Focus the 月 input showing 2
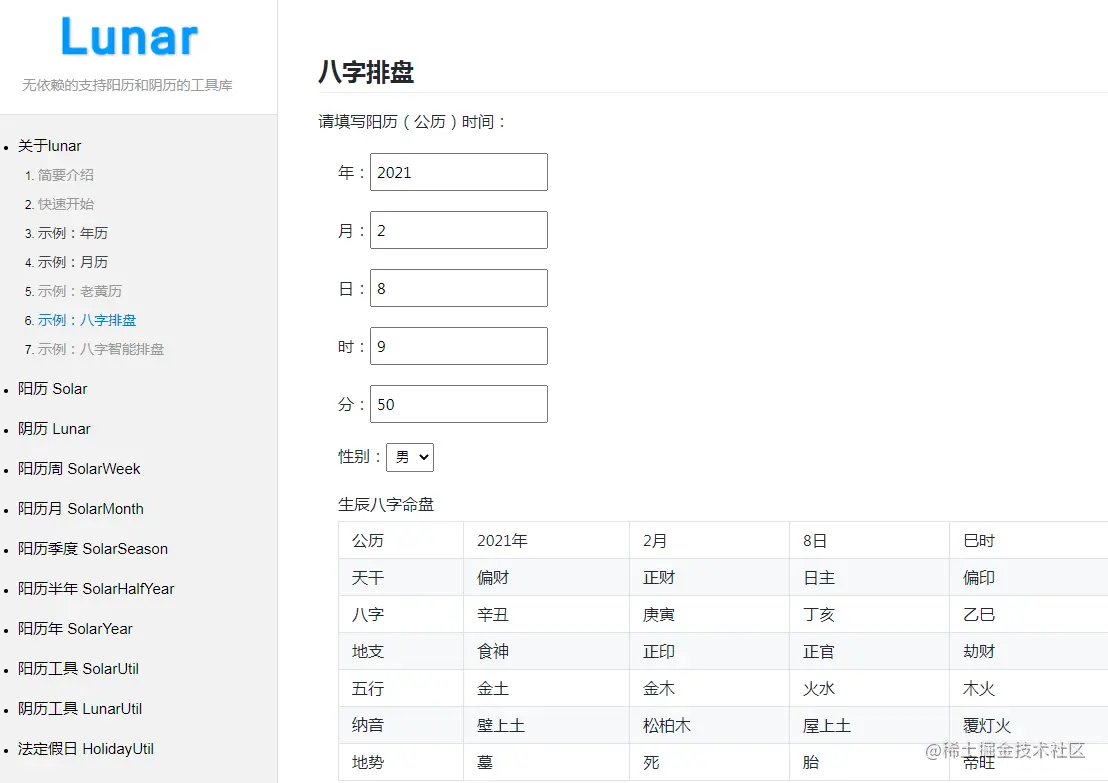Viewport: 1108px width, 783px height. pos(459,230)
